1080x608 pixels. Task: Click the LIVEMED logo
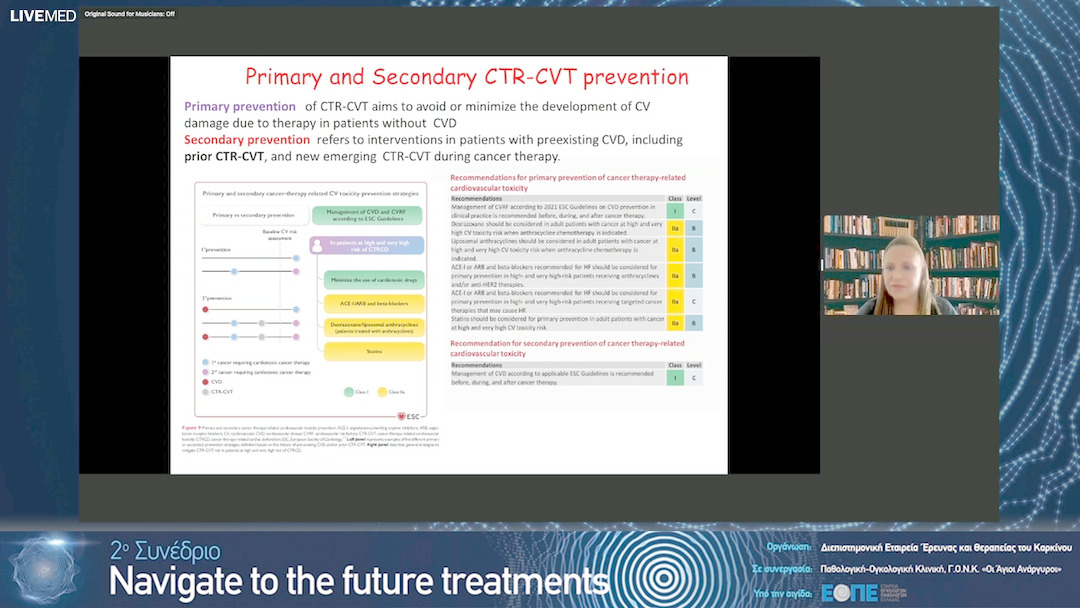click(42, 15)
